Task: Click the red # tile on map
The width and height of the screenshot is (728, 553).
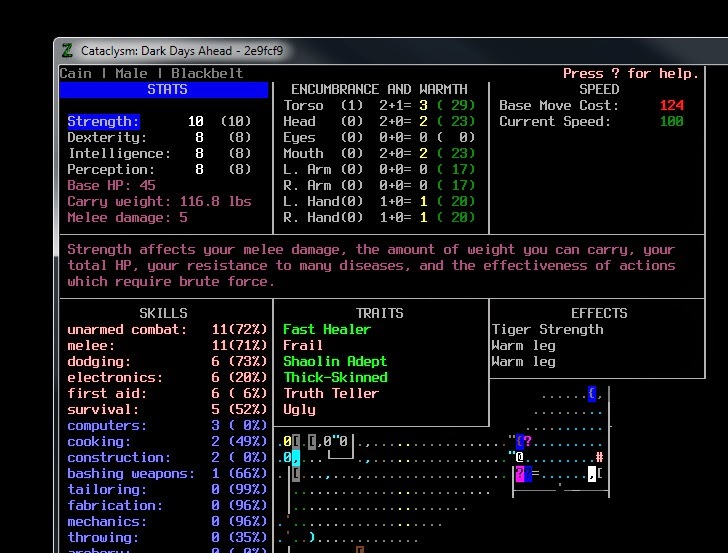Action: pyautogui.click(x=599, y=457)
